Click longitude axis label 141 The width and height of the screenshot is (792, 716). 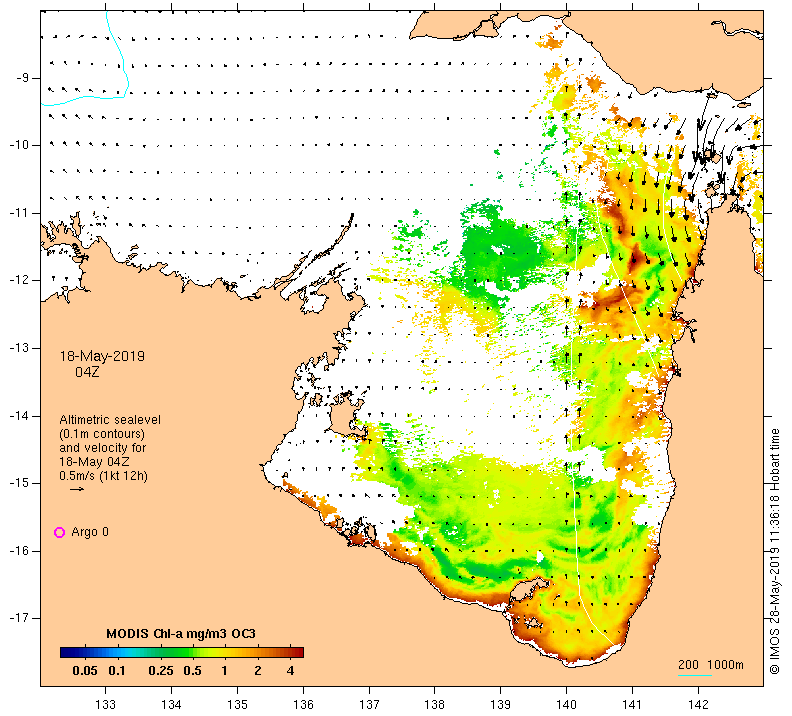click(632, 704)
